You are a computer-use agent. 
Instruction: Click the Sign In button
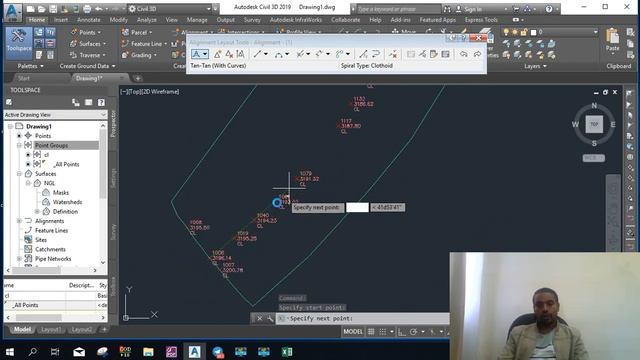(x=473, y=9)
